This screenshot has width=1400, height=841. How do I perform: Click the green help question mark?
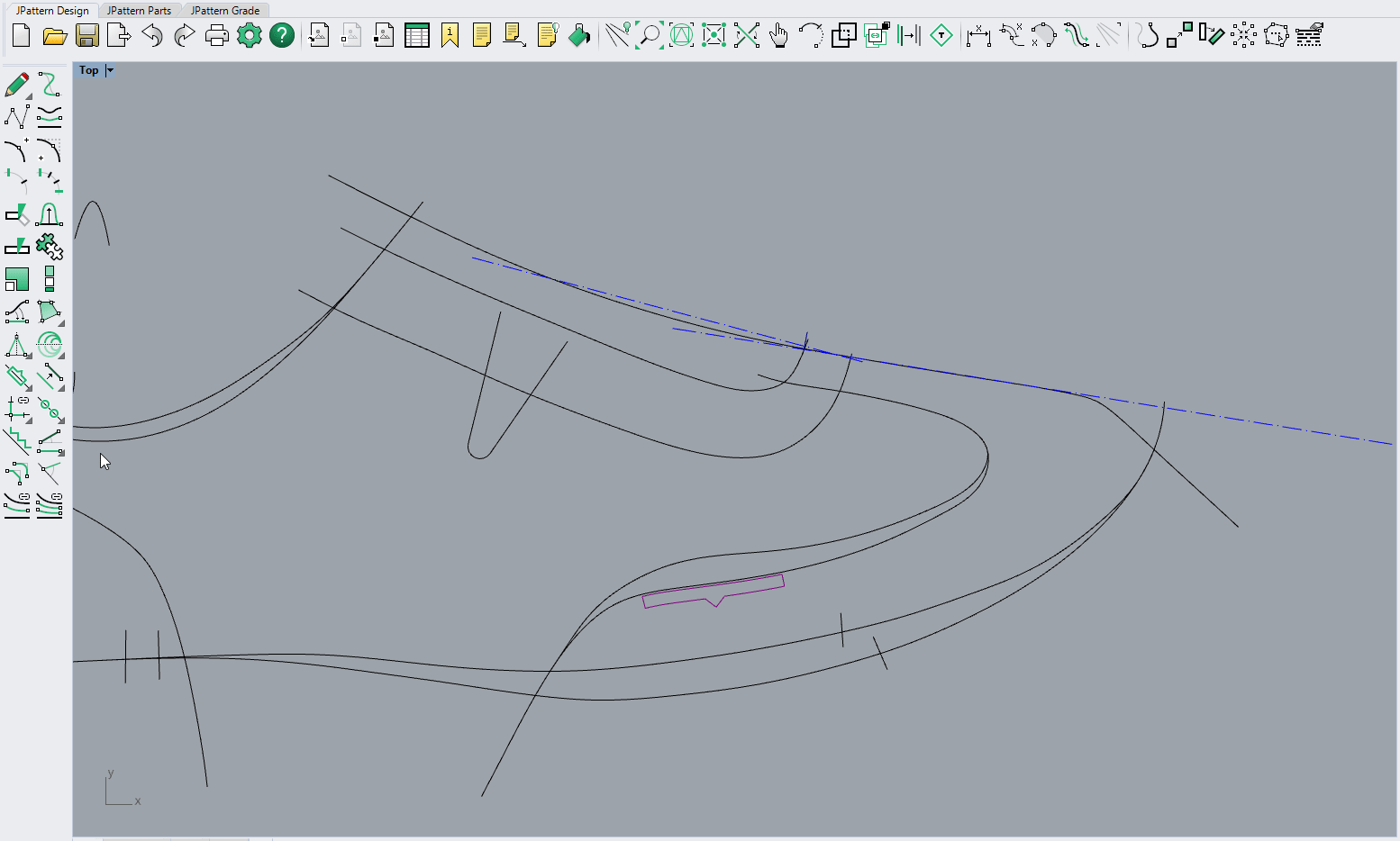[x=282, y=36]
